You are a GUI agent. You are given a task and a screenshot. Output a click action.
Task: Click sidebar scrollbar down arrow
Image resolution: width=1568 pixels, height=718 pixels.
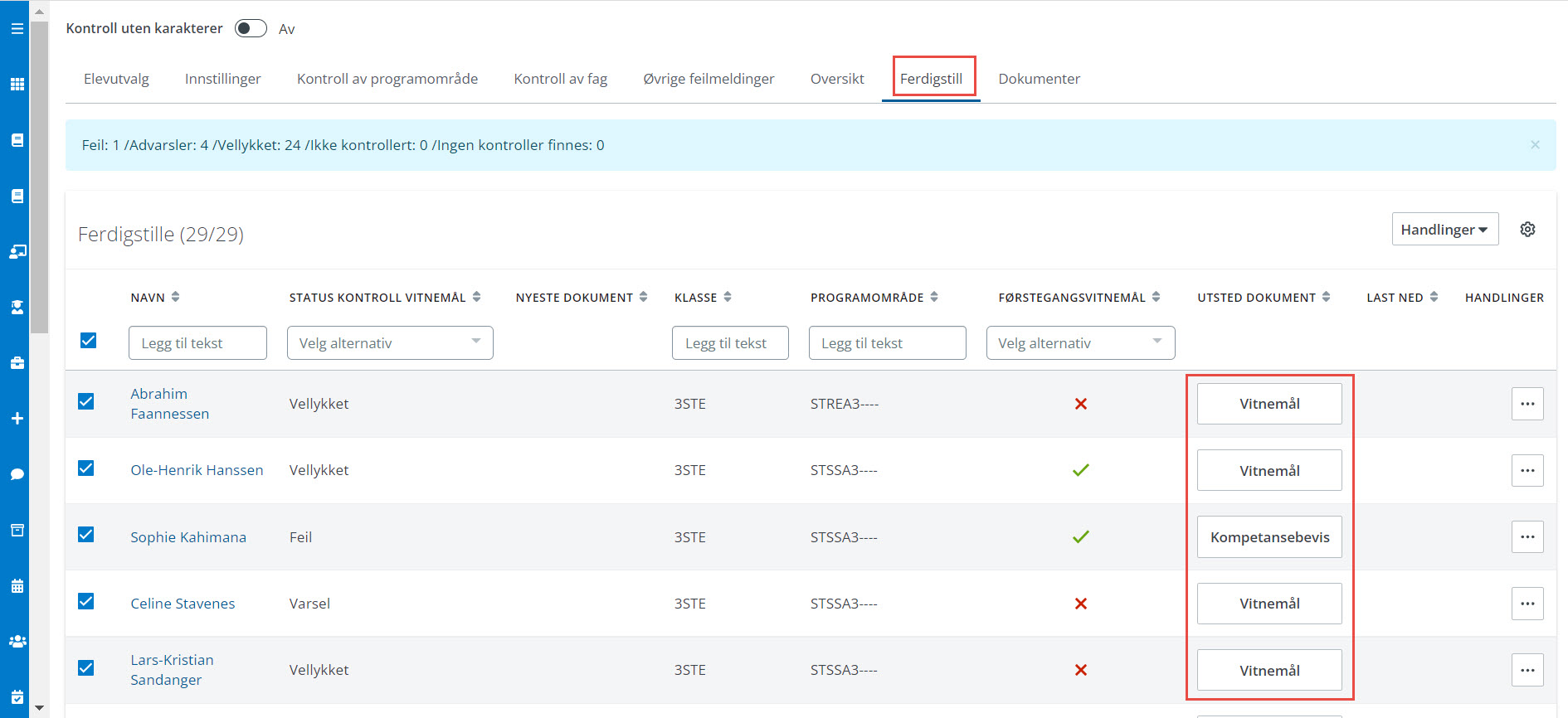click(39, 708)
